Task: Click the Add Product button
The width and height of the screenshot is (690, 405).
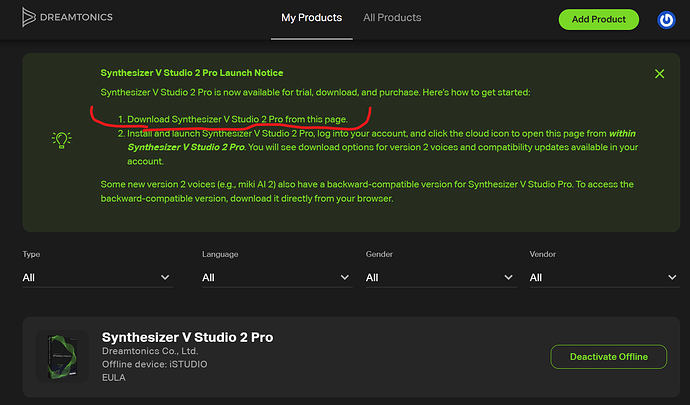Action: tap(598, 19)
